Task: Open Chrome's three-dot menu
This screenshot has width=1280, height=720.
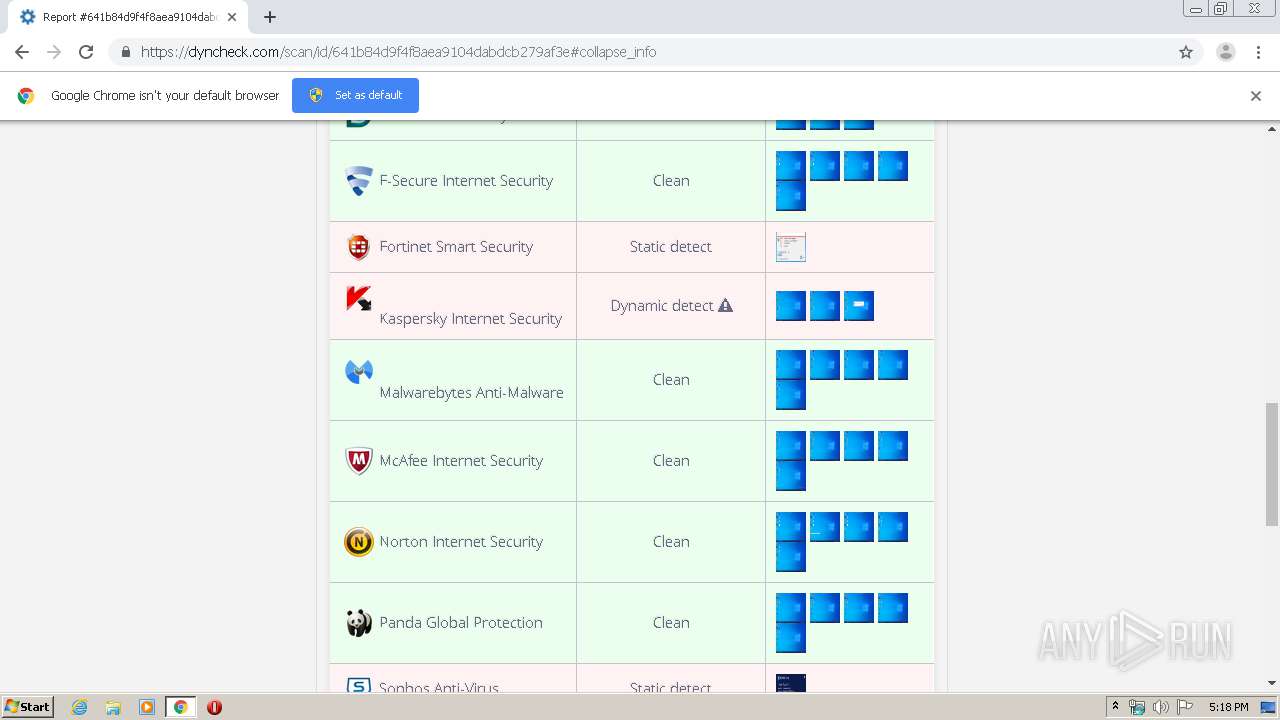Action: point(1259,52)
